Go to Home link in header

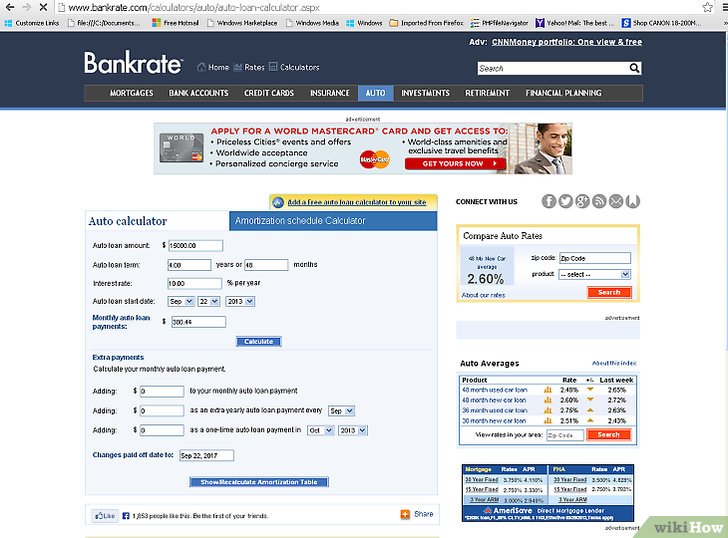[x=213, y=67]
